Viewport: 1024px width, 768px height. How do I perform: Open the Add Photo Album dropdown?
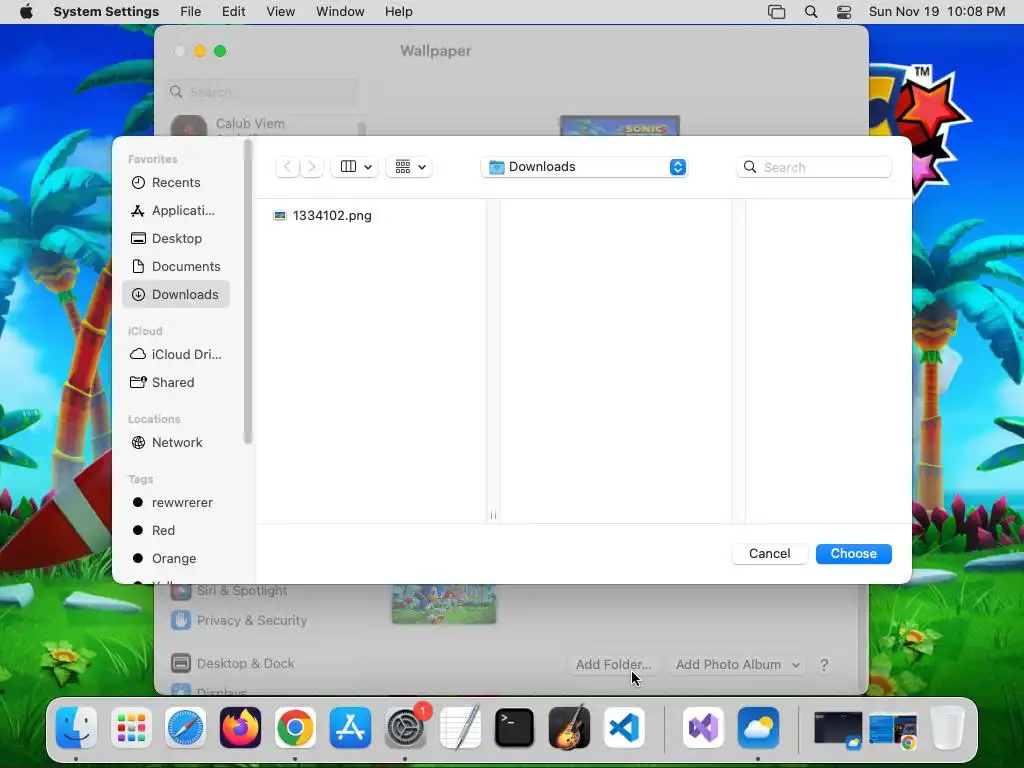[x=737, y=665]
